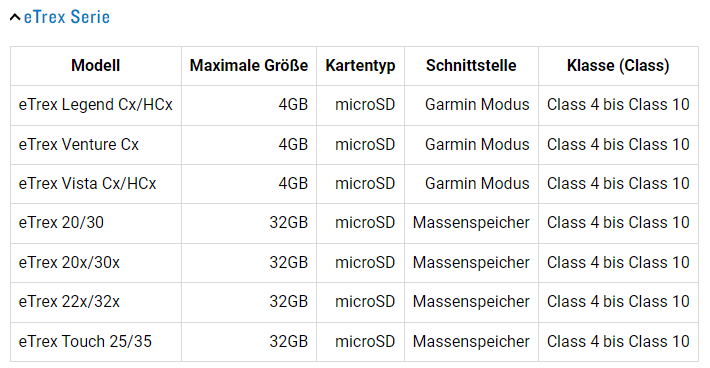Collapse the eTrex Serie chevron arrow
This screenshot has height=368, width=710.
point(15,18)
